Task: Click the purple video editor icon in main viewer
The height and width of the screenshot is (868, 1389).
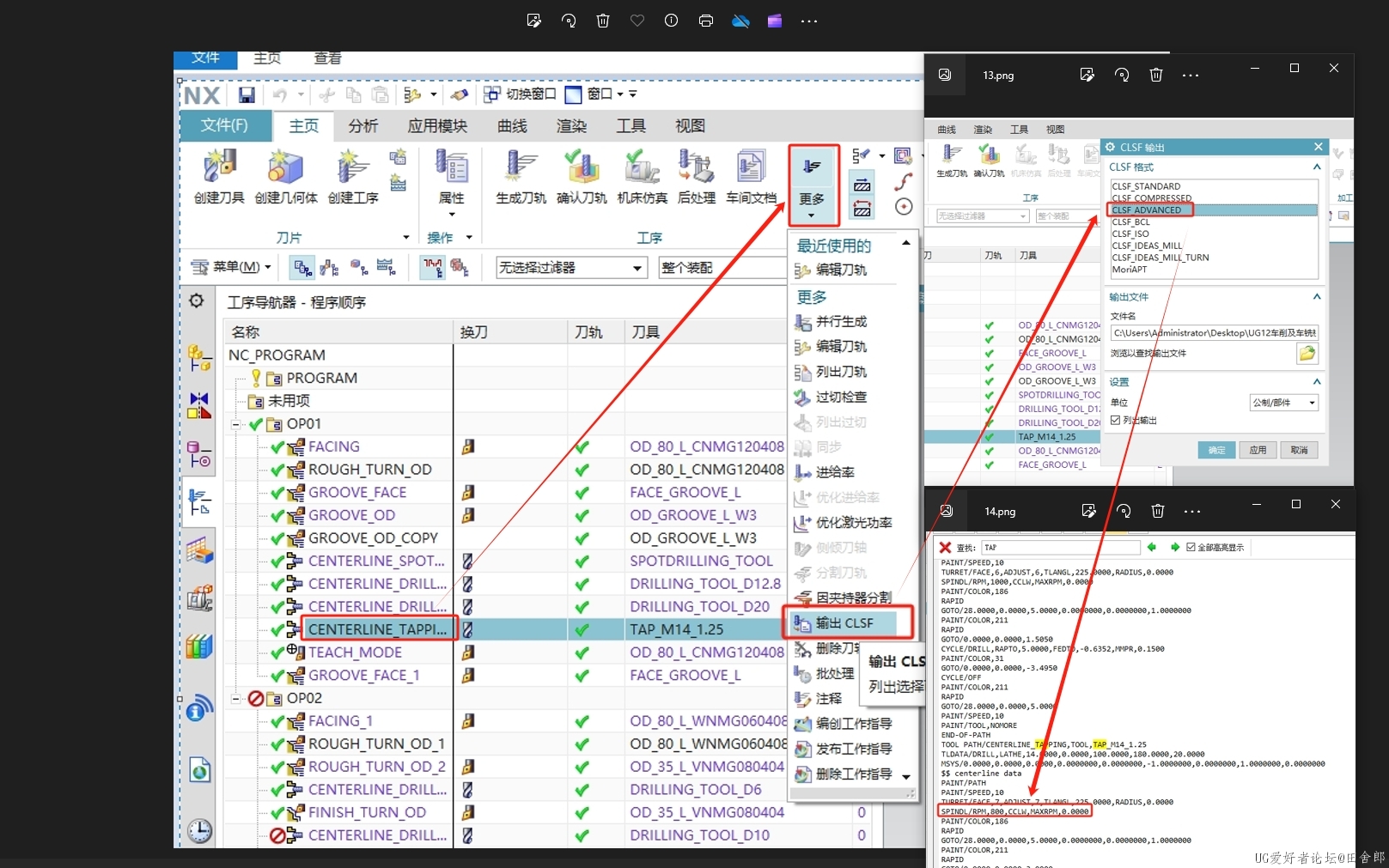Action: [x=775, y=21]
